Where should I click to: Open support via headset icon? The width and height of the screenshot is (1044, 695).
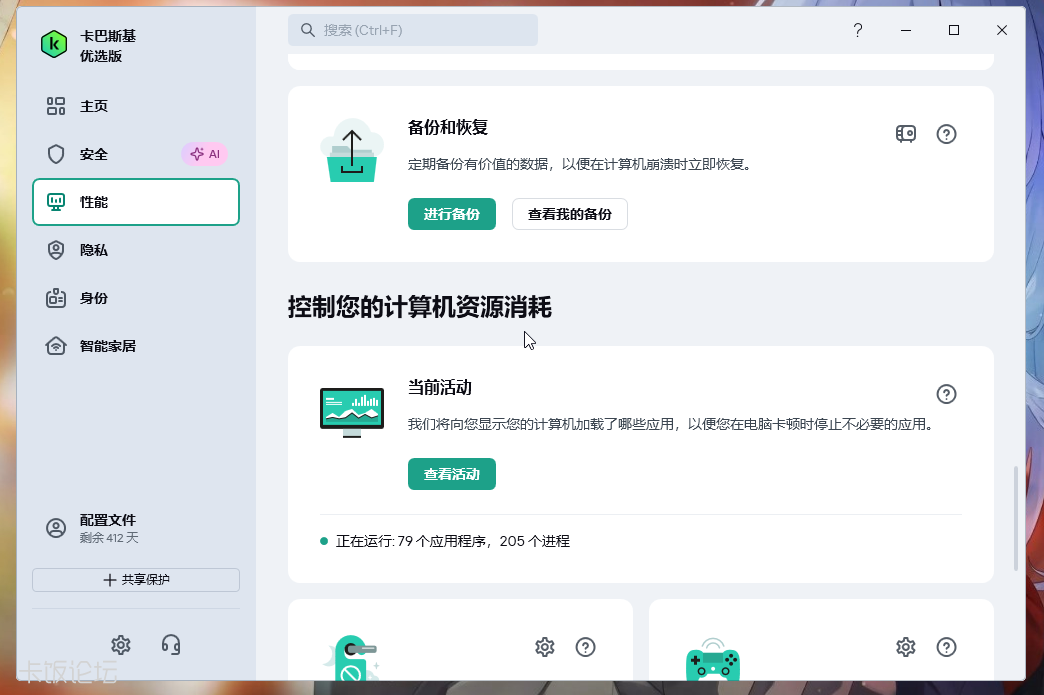pos(171,644)
